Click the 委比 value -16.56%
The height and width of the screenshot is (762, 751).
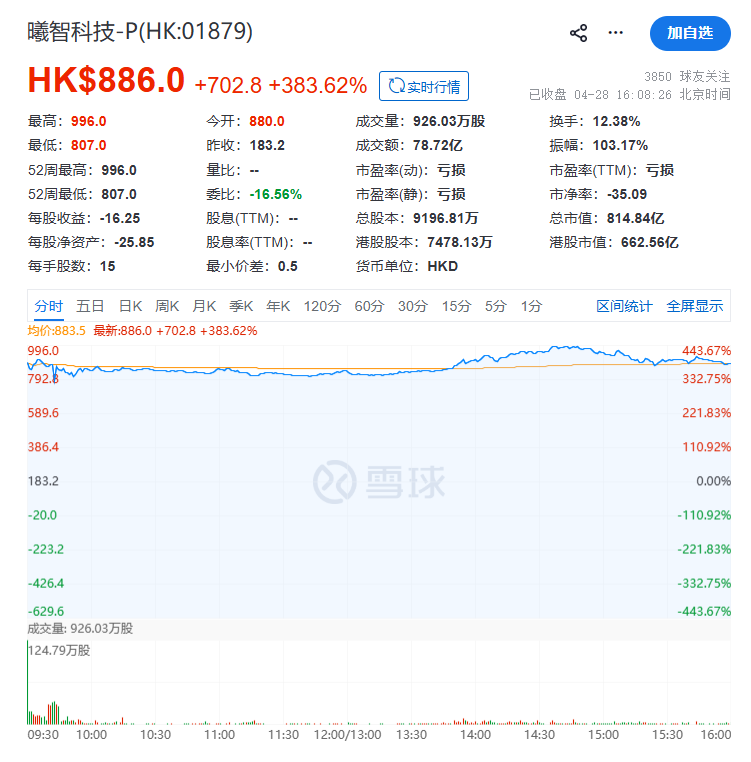click(x=276, y=194)
